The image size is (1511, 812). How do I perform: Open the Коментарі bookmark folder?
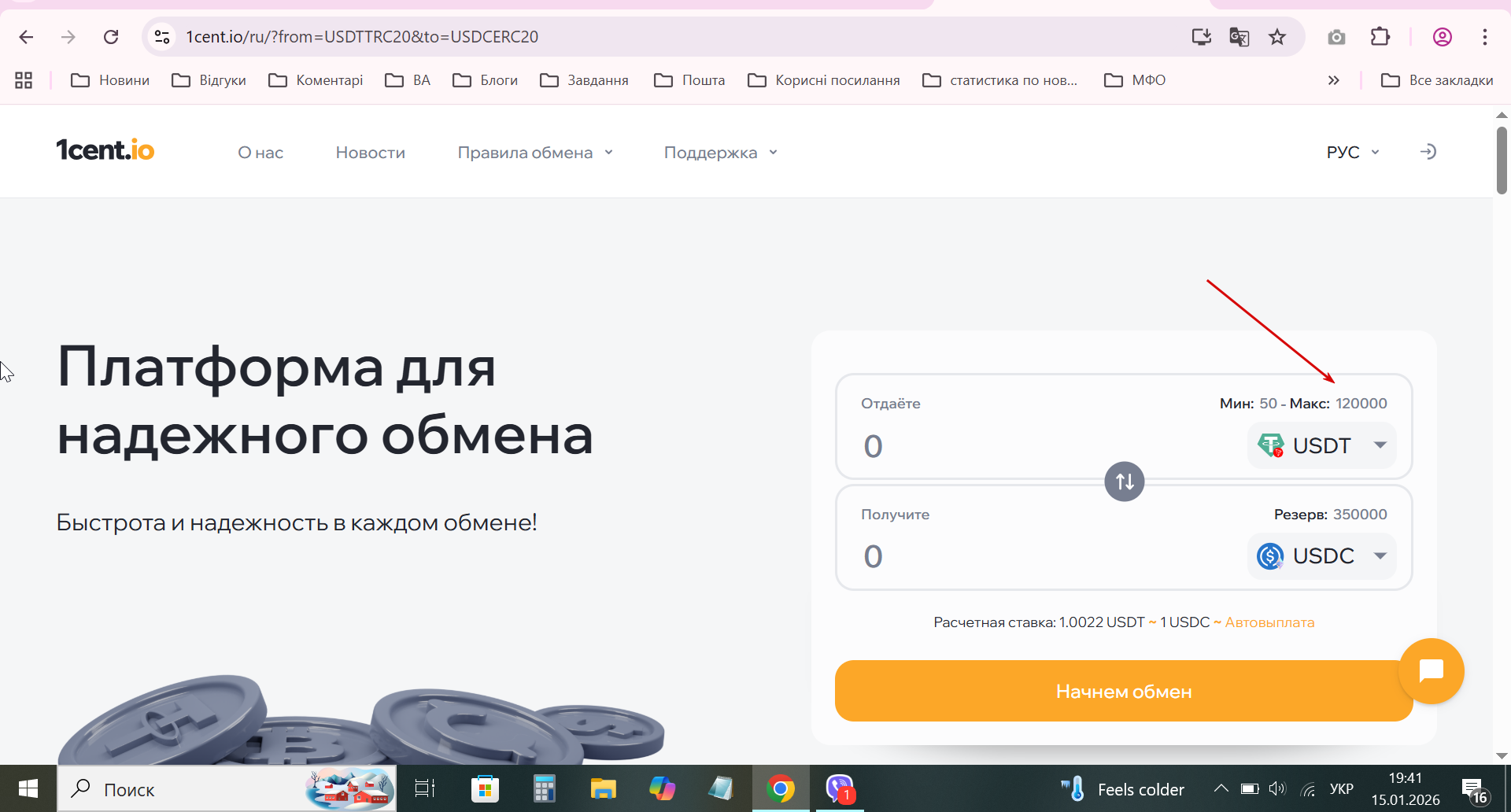click(316, 80)
